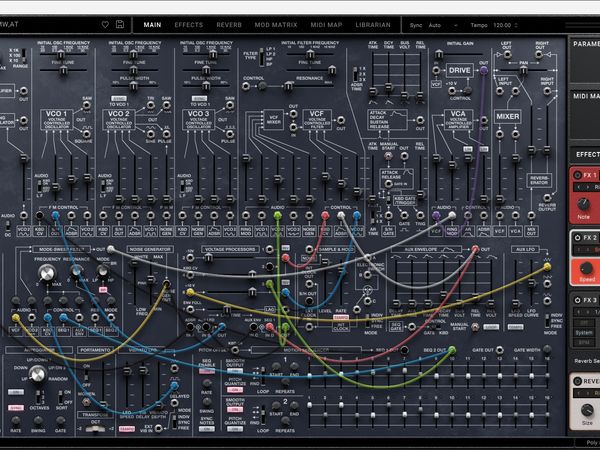Toggle the FX 2 power button
The image size is (600, 450).
pos(577,238)
